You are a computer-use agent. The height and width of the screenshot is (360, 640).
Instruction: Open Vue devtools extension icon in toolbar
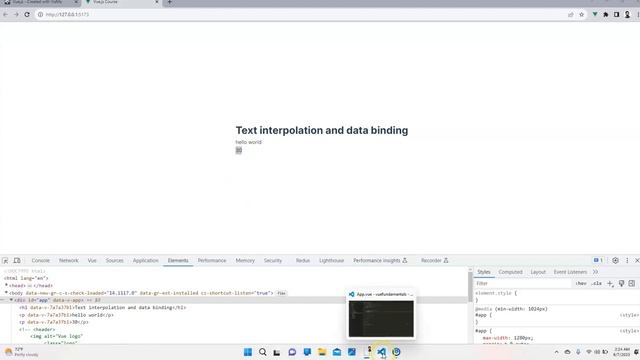pos(595,14)
